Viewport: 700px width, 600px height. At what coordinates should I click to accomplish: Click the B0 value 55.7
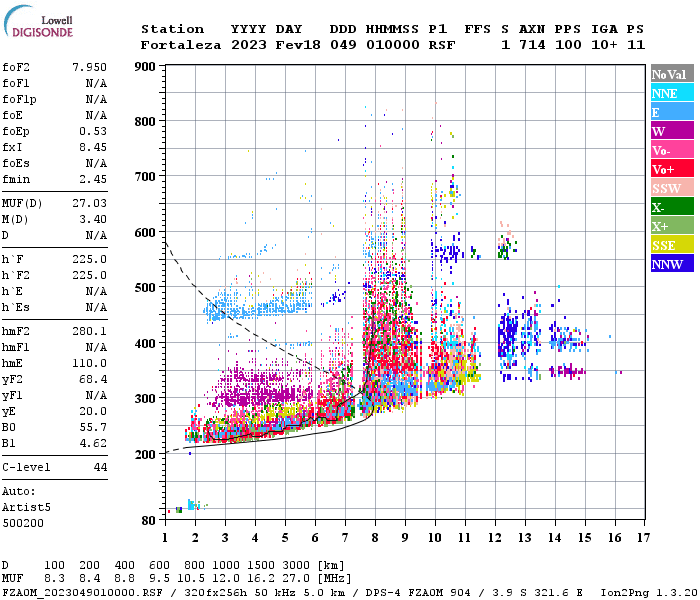pyautogui.click(x=93, y=428)
